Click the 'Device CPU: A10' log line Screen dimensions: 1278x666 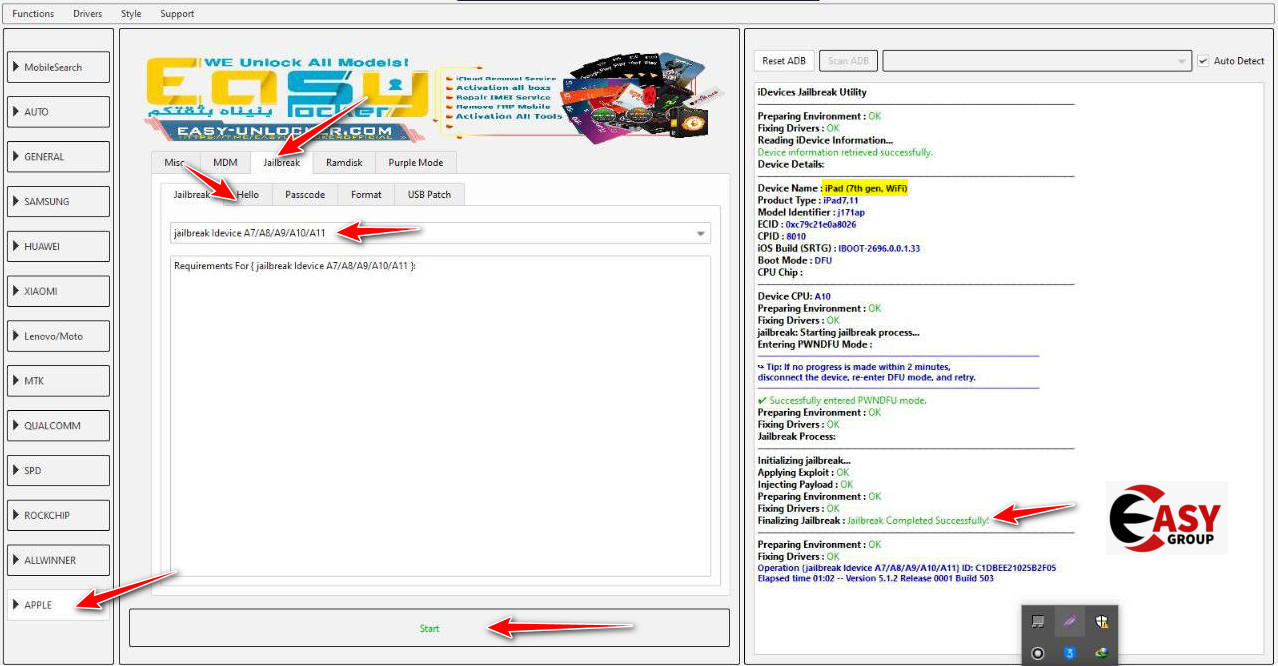[x=794, y=296]
